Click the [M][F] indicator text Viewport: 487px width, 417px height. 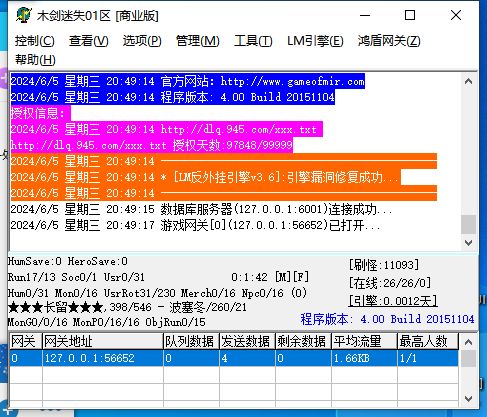coord(292,277)
